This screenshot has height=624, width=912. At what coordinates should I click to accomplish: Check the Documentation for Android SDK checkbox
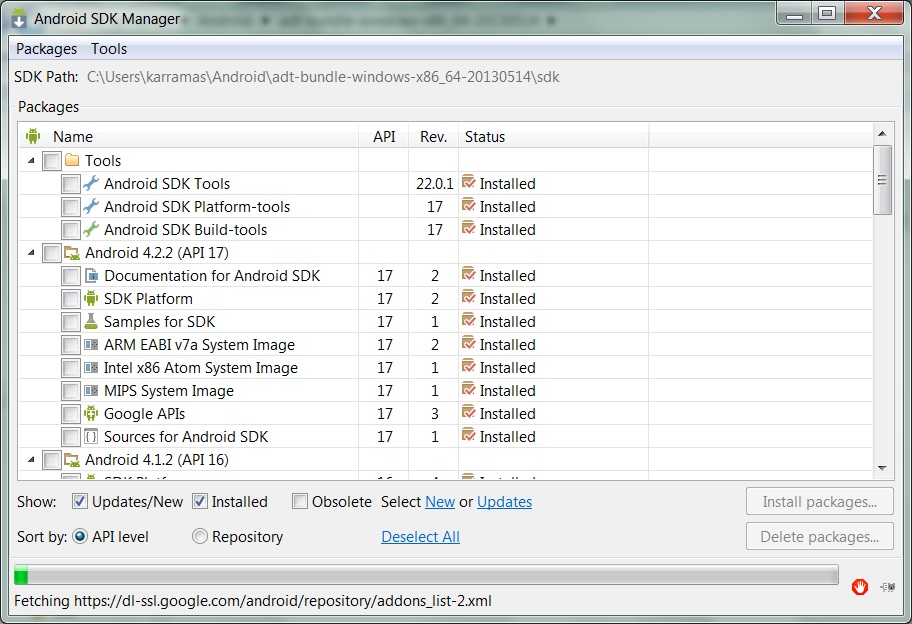pyautogui.click(x=70, y=276)
